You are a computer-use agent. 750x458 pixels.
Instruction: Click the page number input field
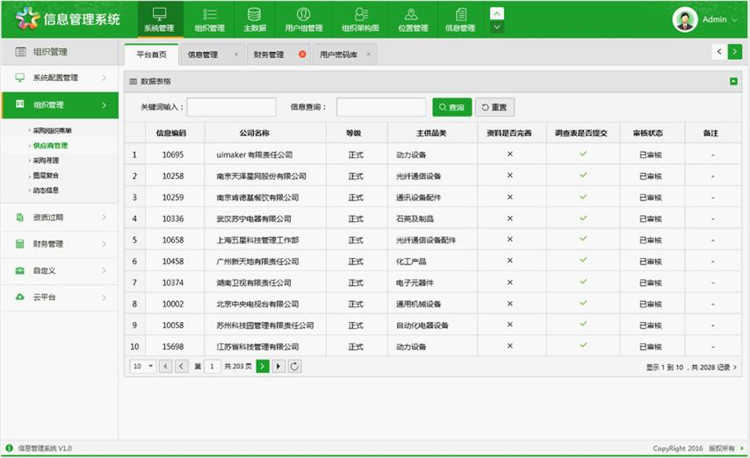point(212,366)
